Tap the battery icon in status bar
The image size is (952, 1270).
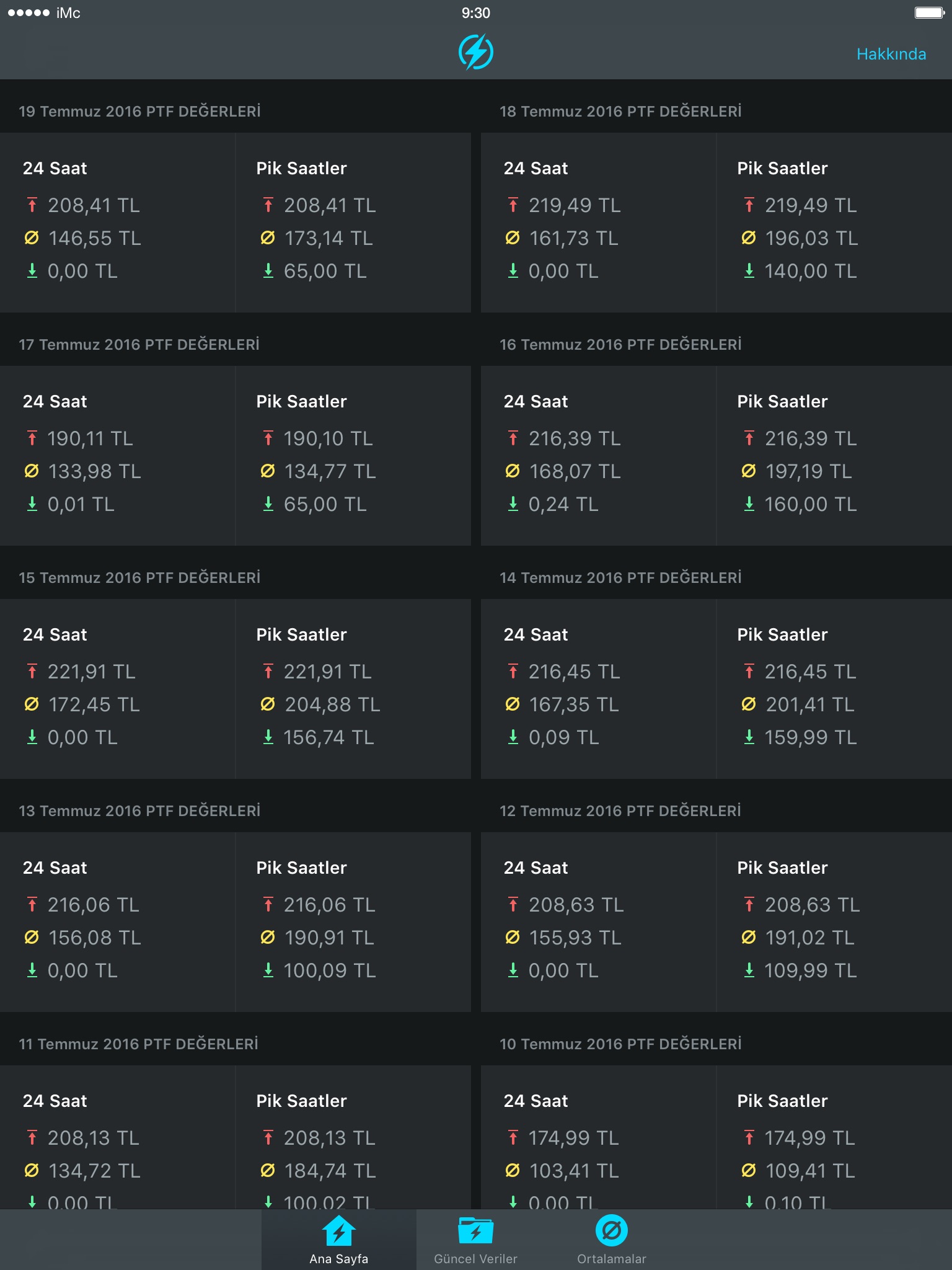(x=928, y=13)
